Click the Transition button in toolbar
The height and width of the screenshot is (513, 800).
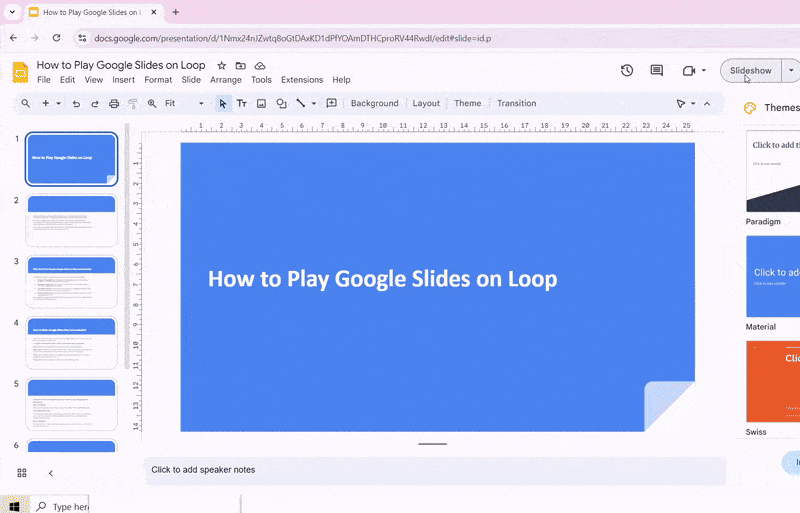516,104
